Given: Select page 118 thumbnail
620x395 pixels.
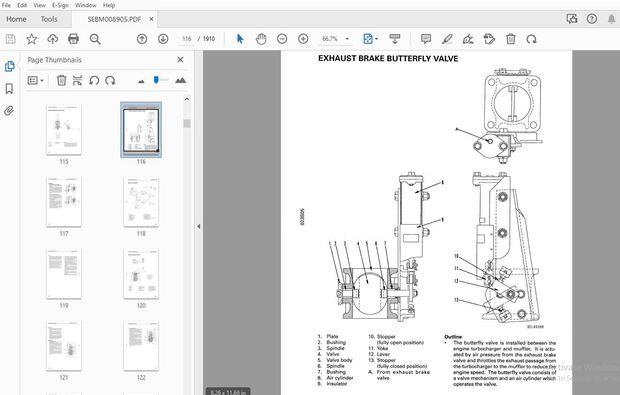Looking at the screenshot, I should (141, 202).
